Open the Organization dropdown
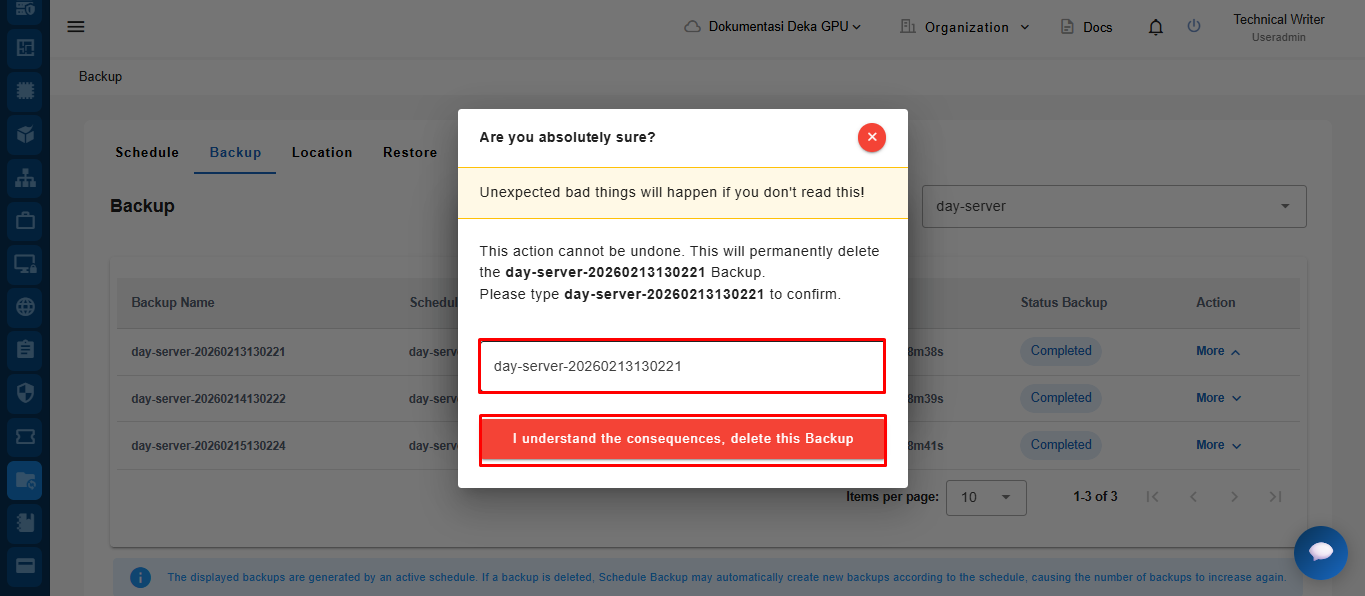The width and height of the screenshot is (1365, 596). click(x=965, y=27)
